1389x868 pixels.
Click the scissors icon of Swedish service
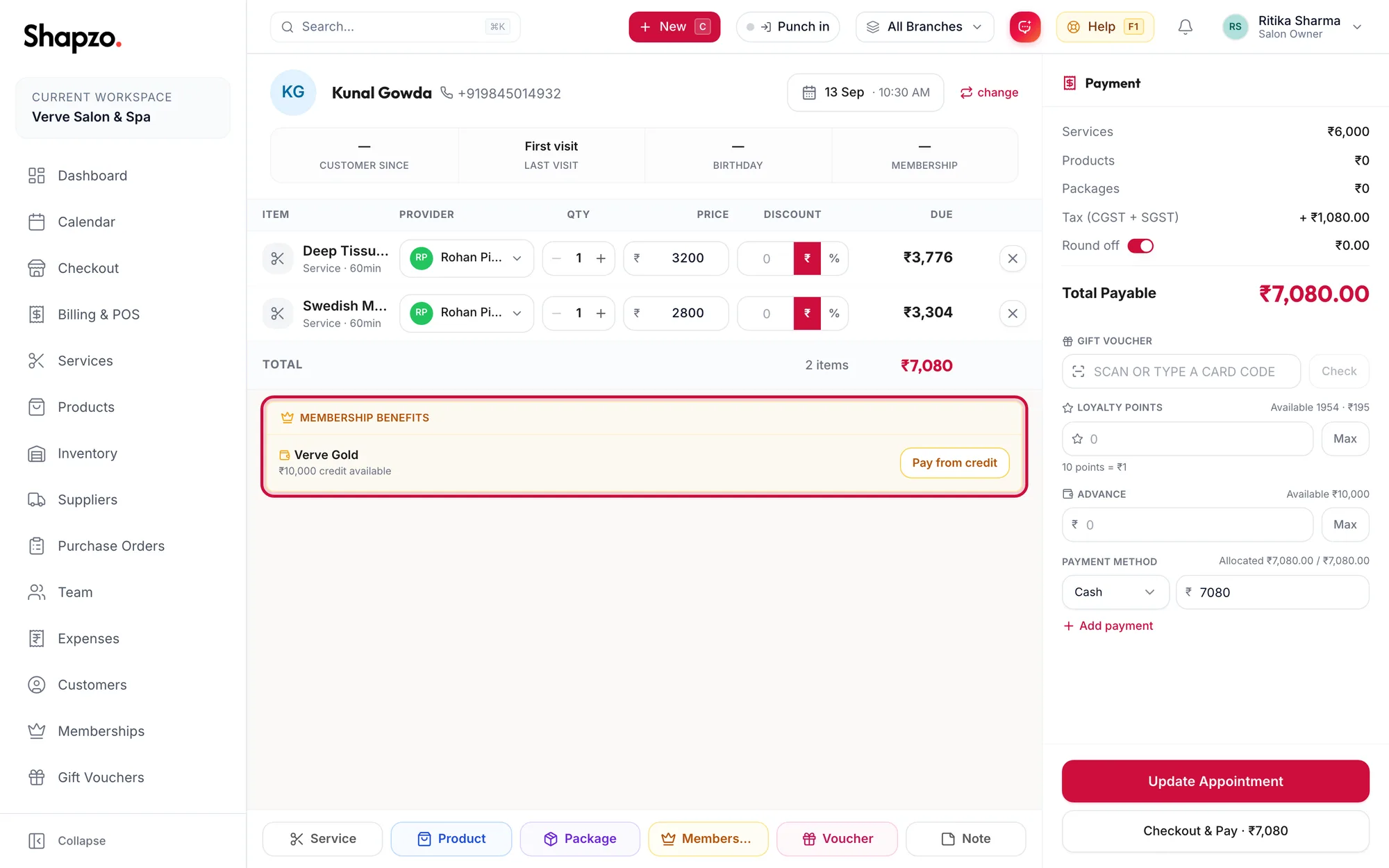[x=278, y=313]
